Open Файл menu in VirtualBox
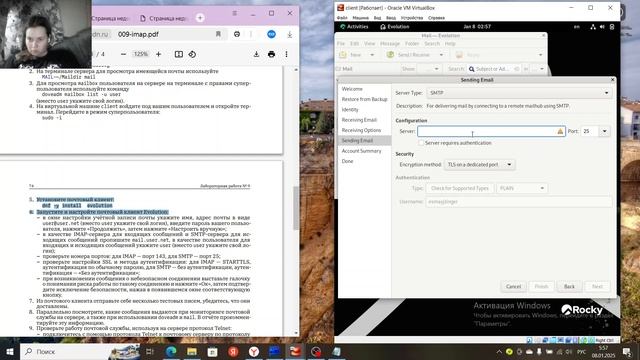 point(342,18)
